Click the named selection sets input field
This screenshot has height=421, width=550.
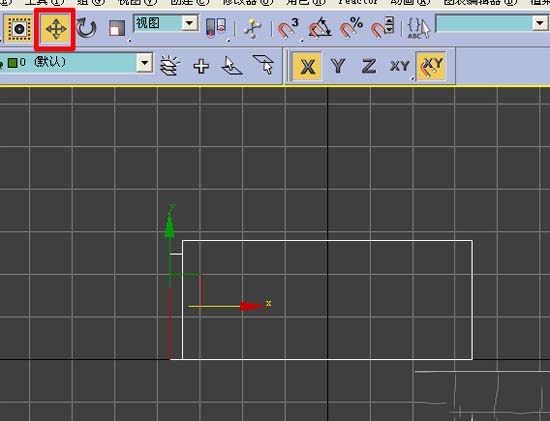(x=484, y=23)
